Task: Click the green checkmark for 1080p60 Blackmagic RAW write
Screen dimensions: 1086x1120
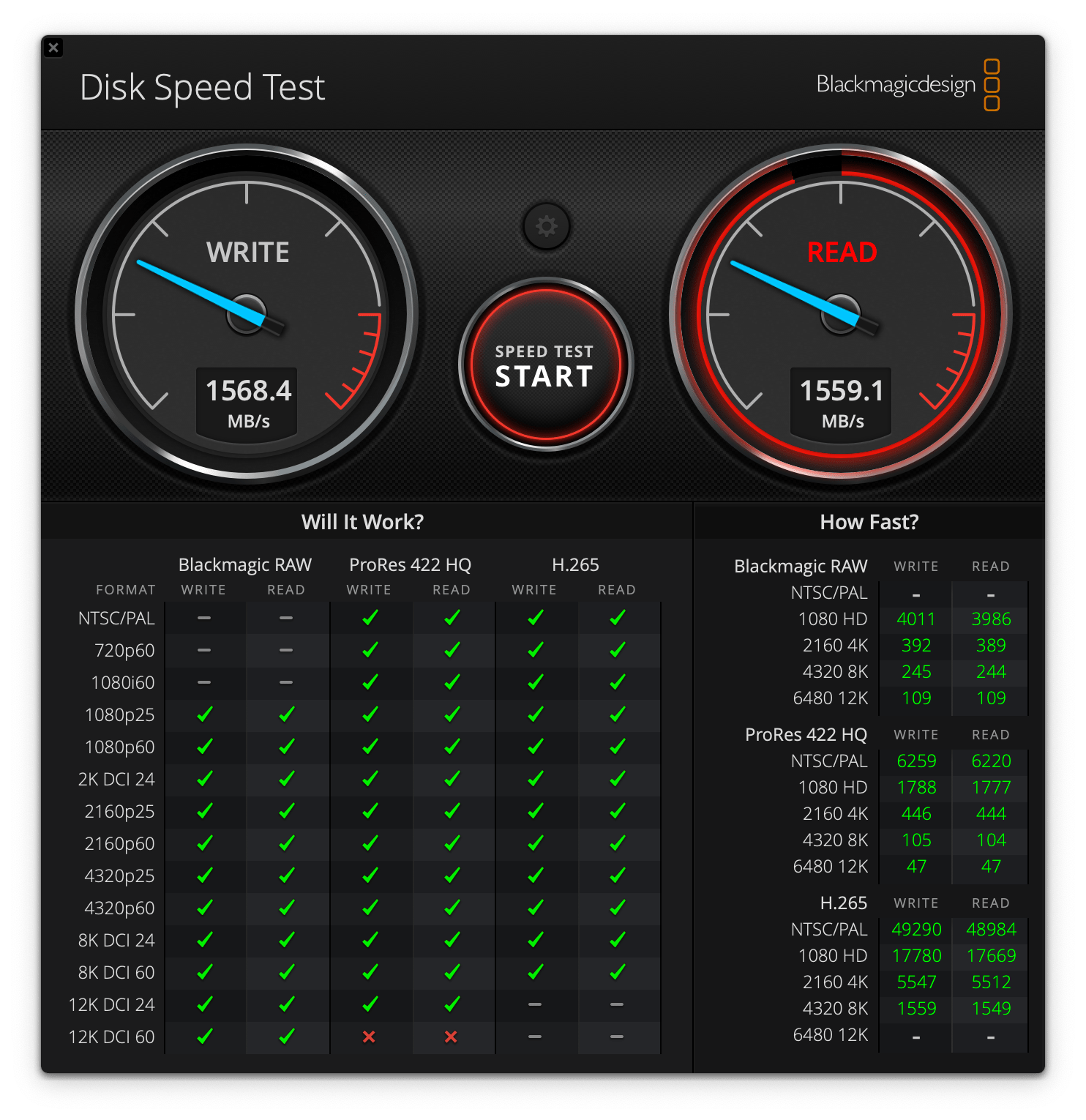Action: [x=204, y=747]
